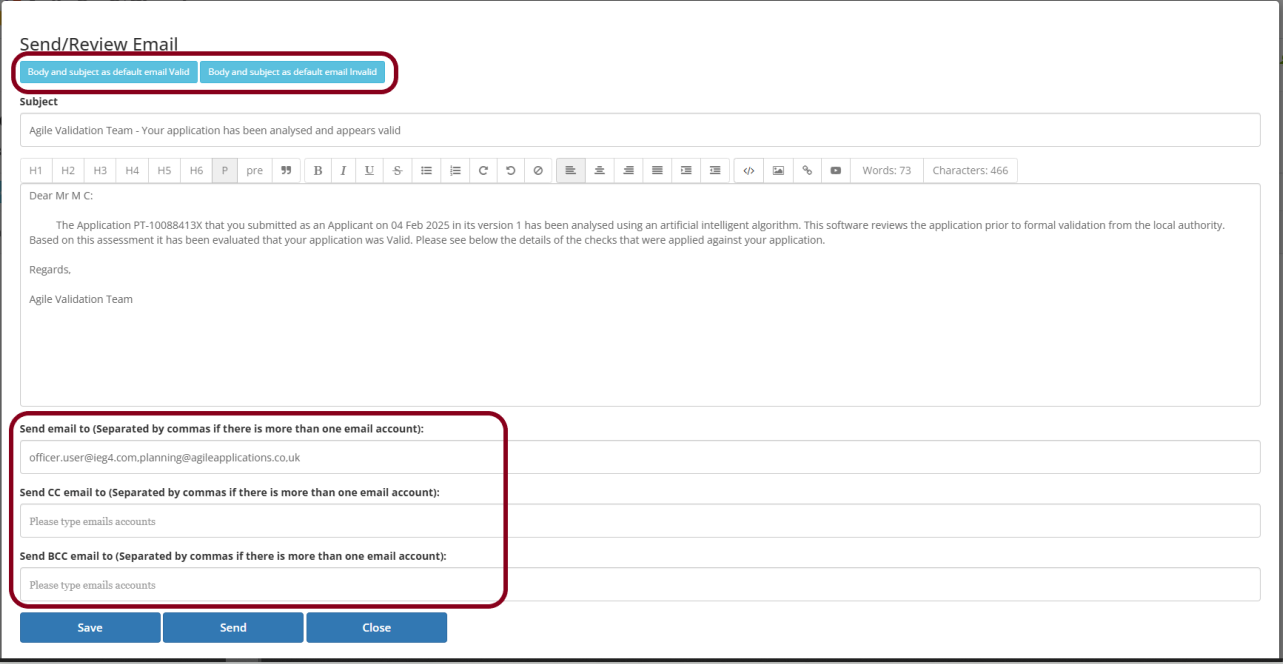
Task: Load the default email Valid template
Action: click(108, 72)
